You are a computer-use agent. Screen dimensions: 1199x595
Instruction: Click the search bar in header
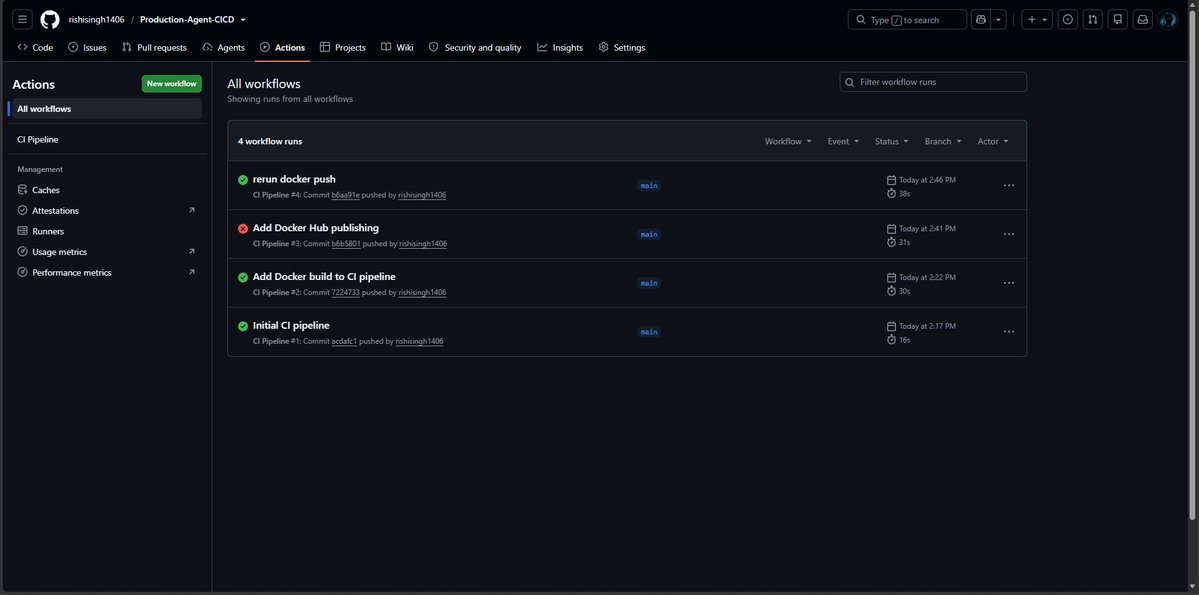(x=907, y=19)
